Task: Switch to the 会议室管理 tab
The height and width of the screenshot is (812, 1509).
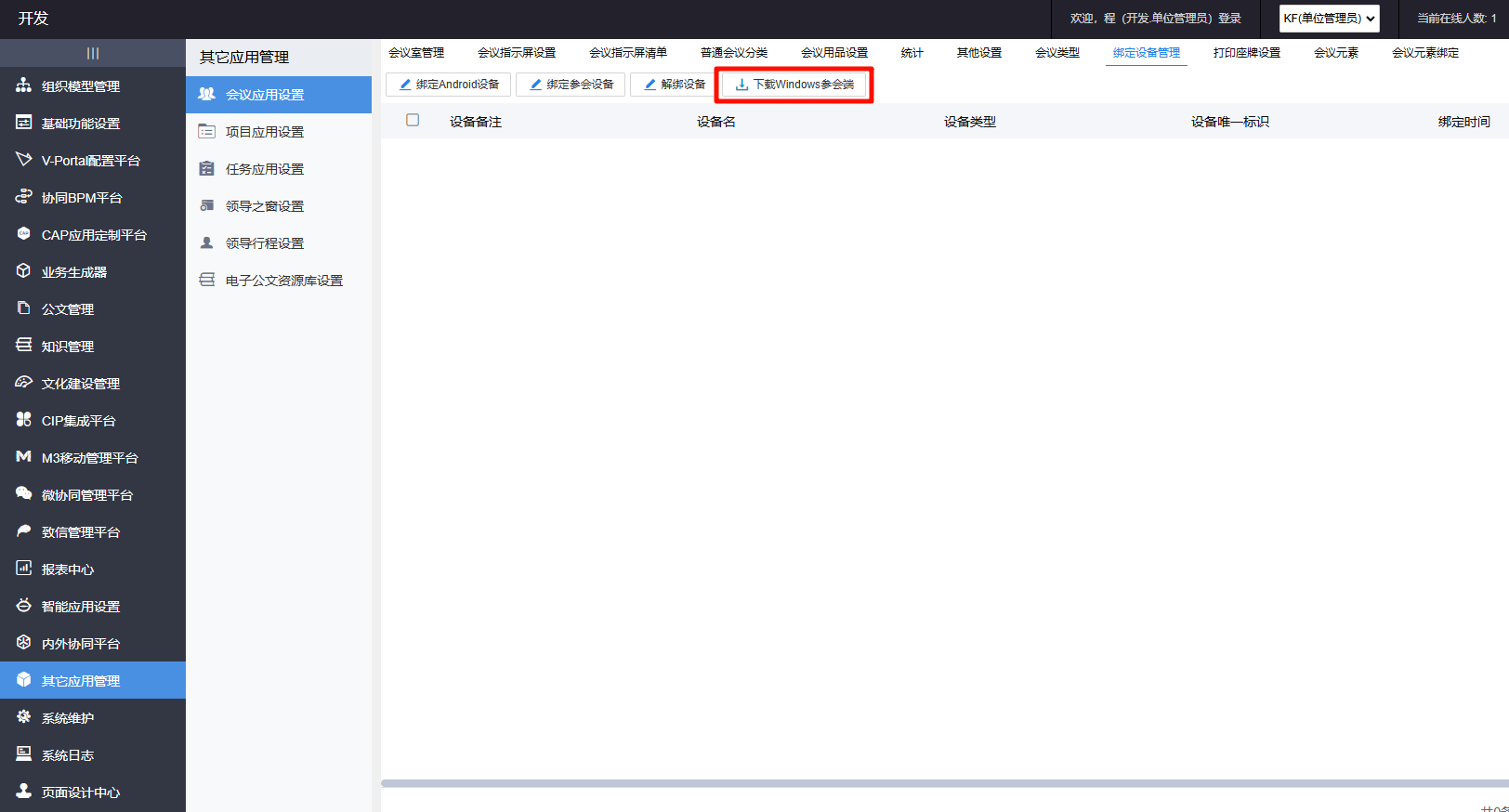Action: point(416,53)
